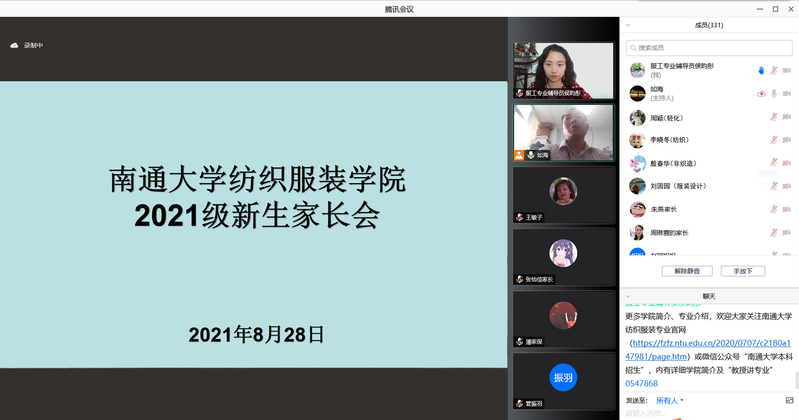
Task: Click 刘园园（服装设计）avatar in member list
Action: click(x=637, y=186)
